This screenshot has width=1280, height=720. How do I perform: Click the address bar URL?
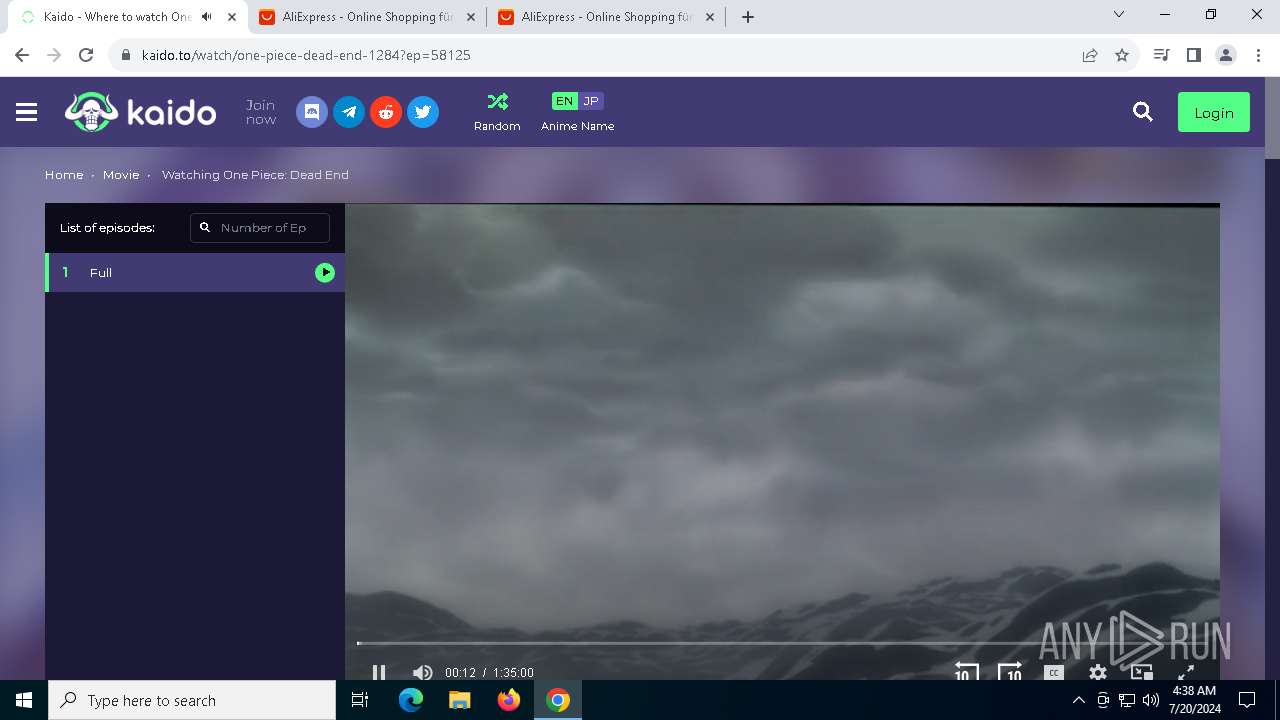click(x=306, y=55)
